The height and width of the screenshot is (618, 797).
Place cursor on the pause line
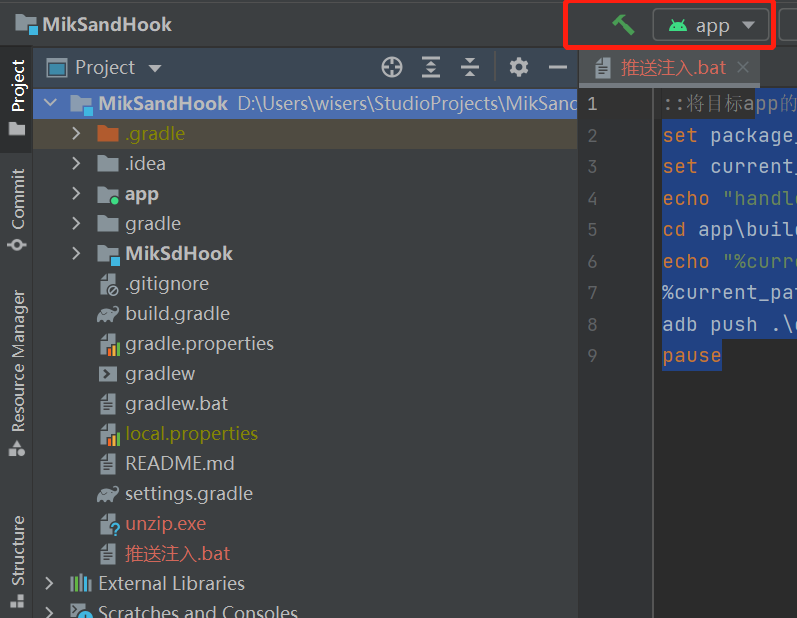(x=691, y=355)
